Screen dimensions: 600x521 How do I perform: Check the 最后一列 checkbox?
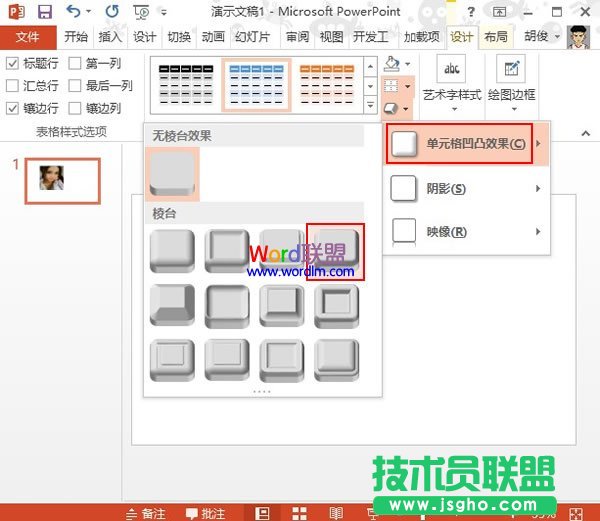click(x=75, y=86)
